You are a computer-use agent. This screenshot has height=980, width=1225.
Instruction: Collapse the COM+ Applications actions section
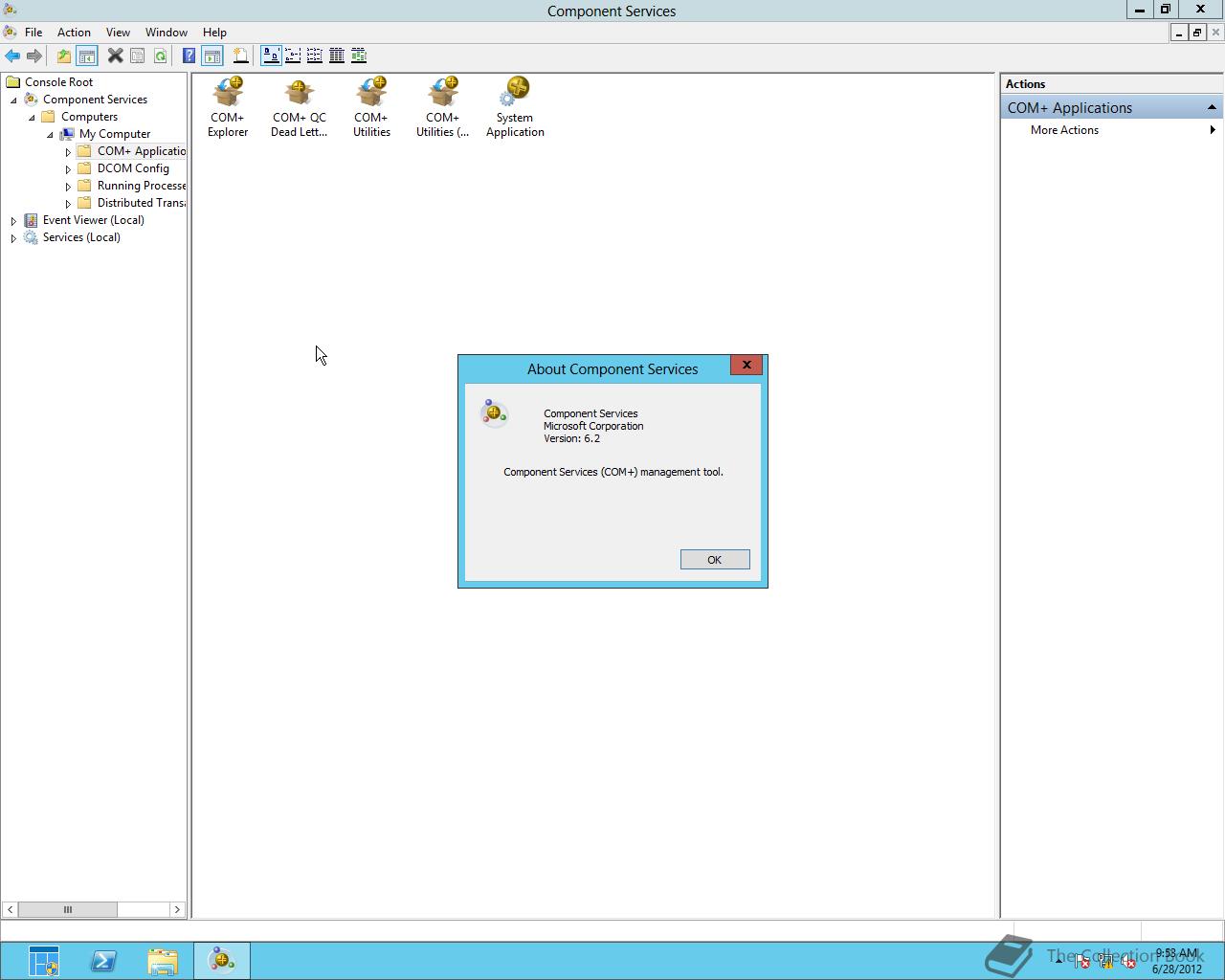(x=1212, y=107)
